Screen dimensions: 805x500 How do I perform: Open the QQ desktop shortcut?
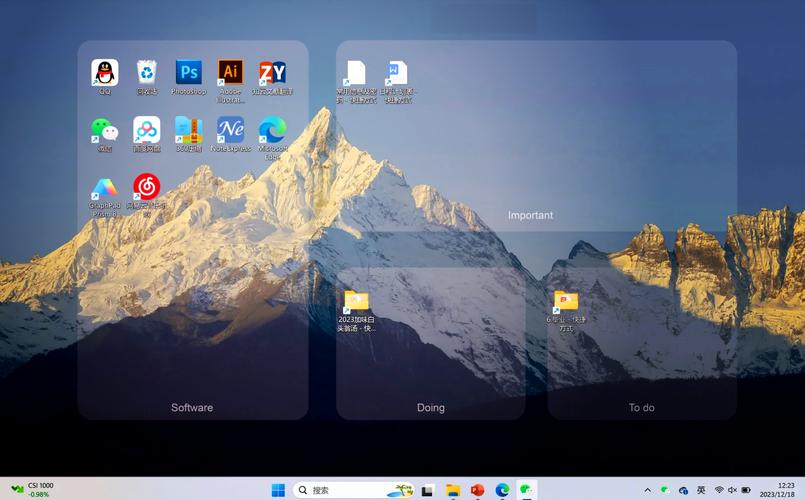105,73
